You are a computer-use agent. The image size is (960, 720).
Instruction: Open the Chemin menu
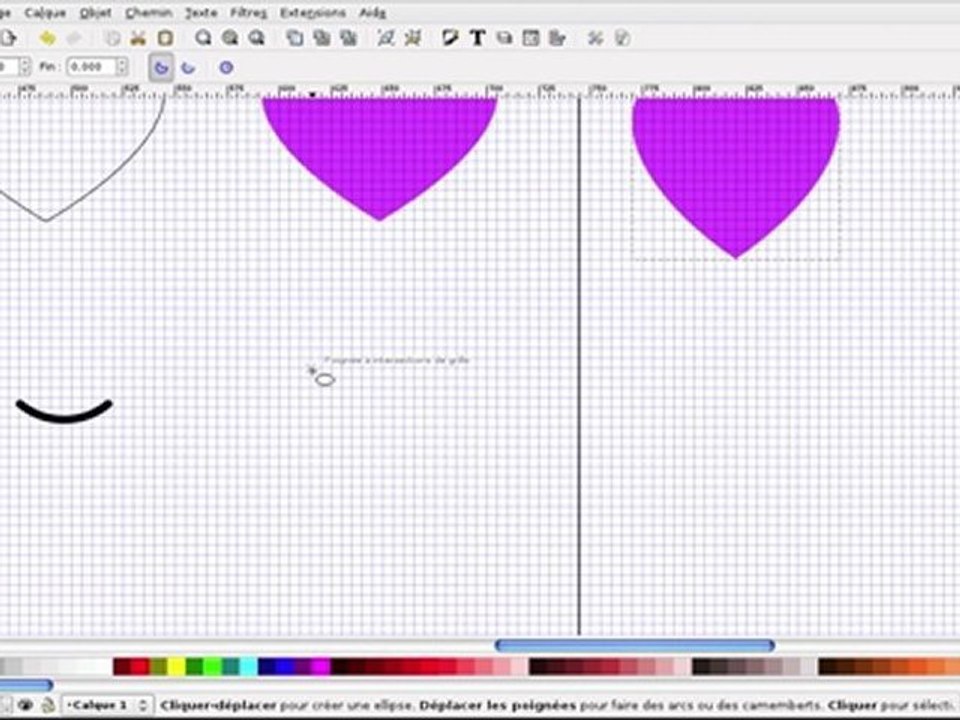(149, 13)
